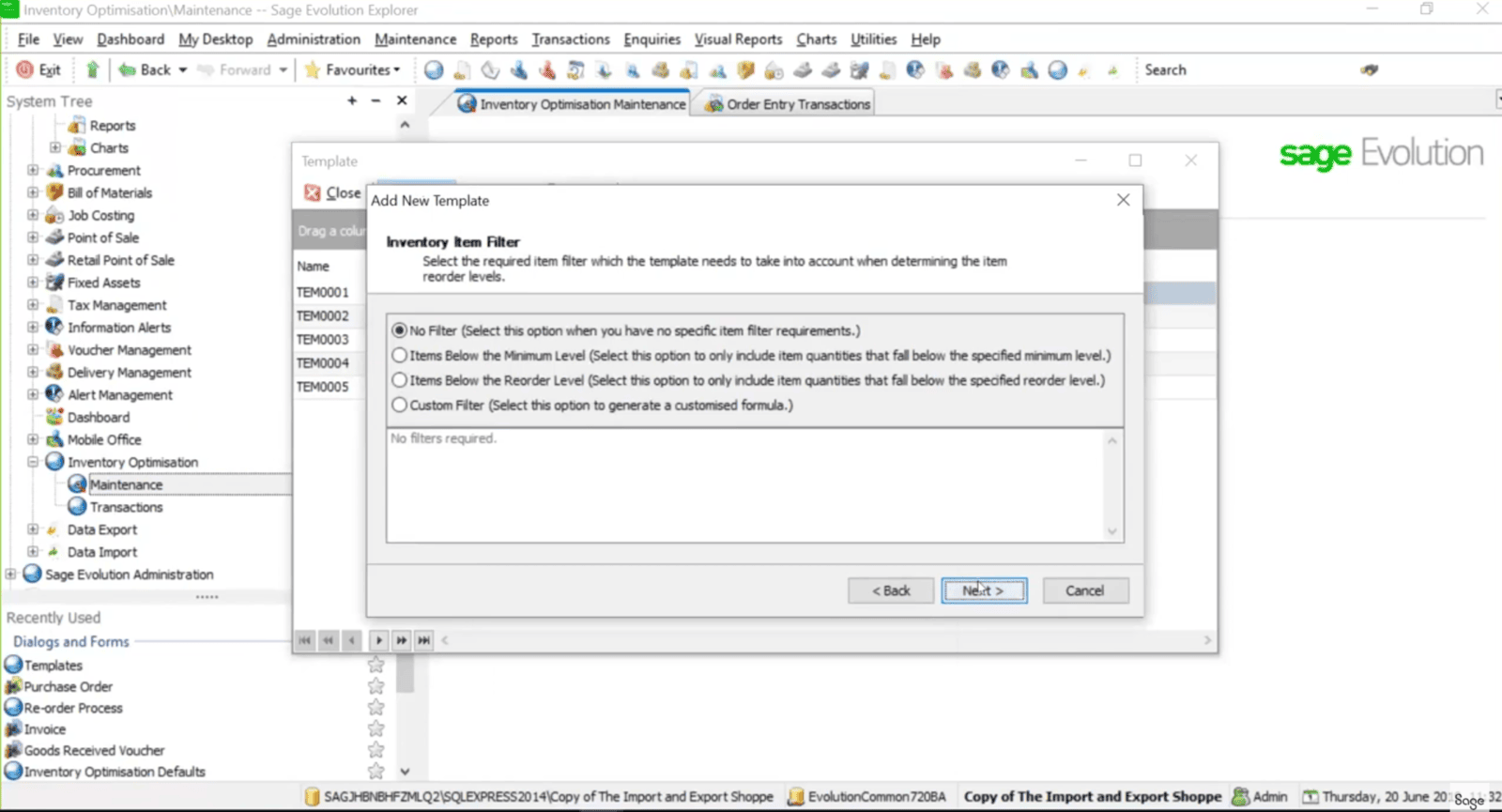Image resolution: width=1502 pixels, height=812 pixels.
Task: Open the File menu
Action: (28, 39)
